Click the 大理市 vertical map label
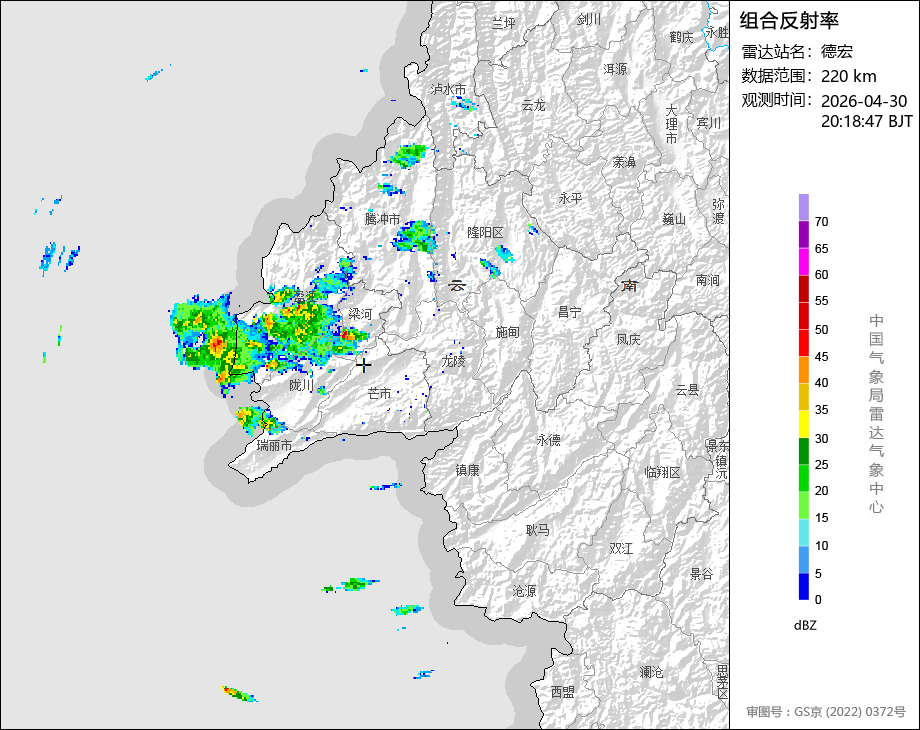This screenshot has height=730, width=920. coord(671,124)
